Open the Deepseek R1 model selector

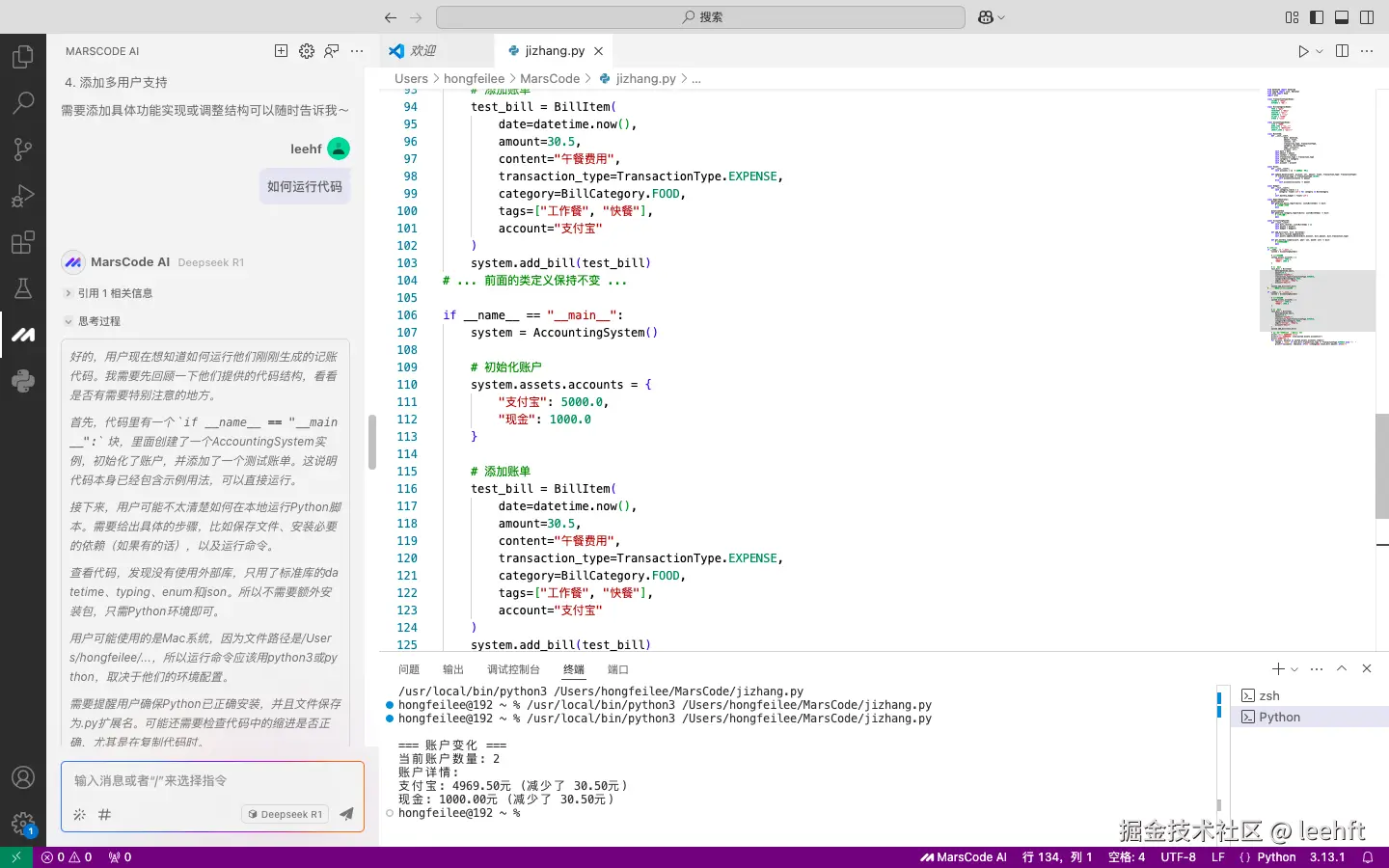point(284,813)
